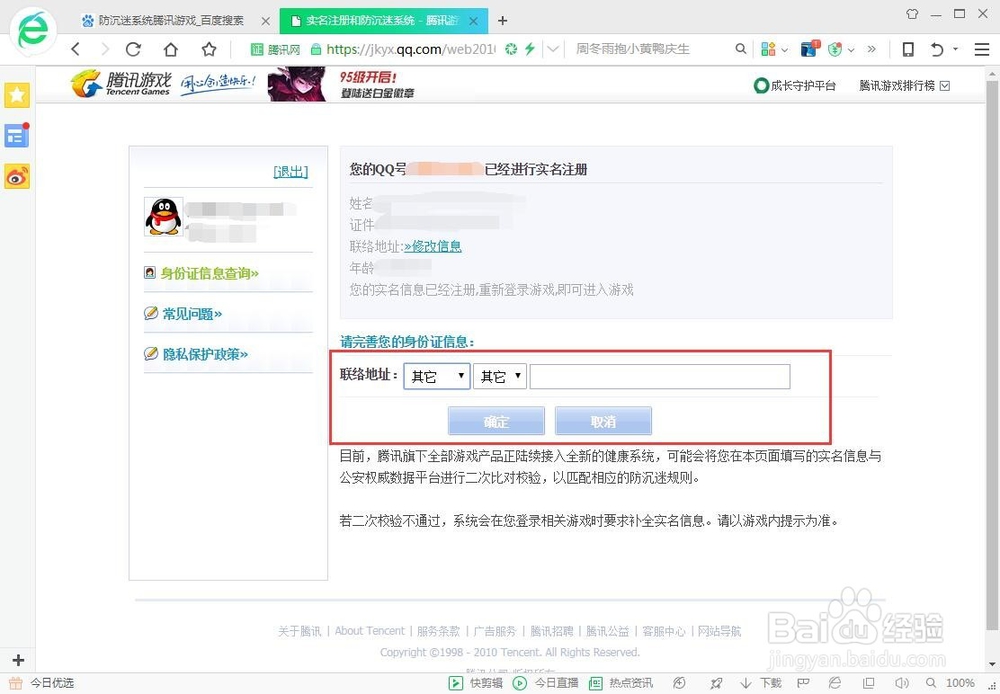Click the rocket accelerator icon in status bar
This screenshot has width=1000, height=694.
pos(717,683)
